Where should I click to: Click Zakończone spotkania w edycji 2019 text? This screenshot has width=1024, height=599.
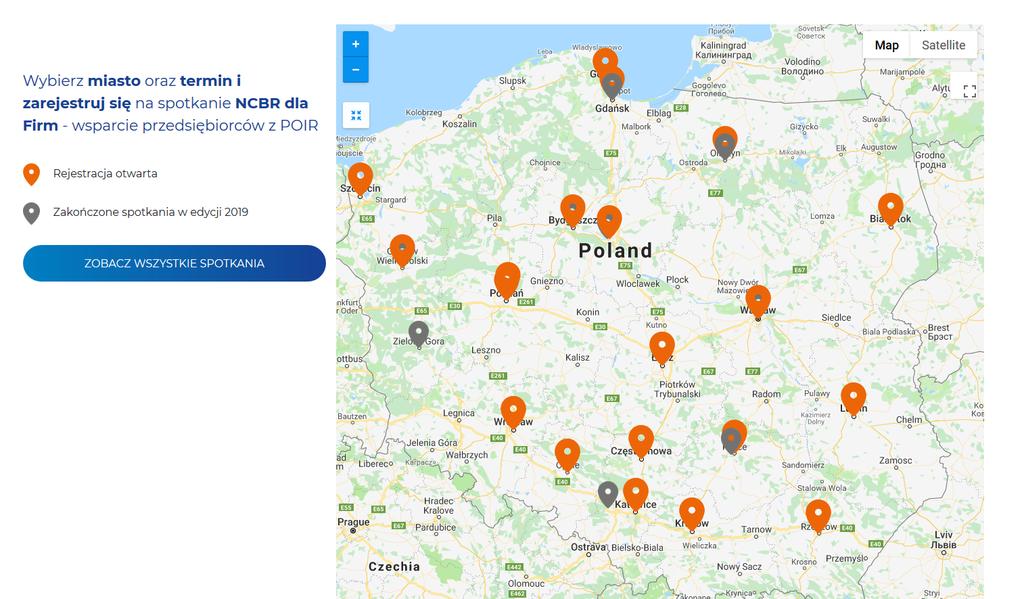tap(151, 212)
